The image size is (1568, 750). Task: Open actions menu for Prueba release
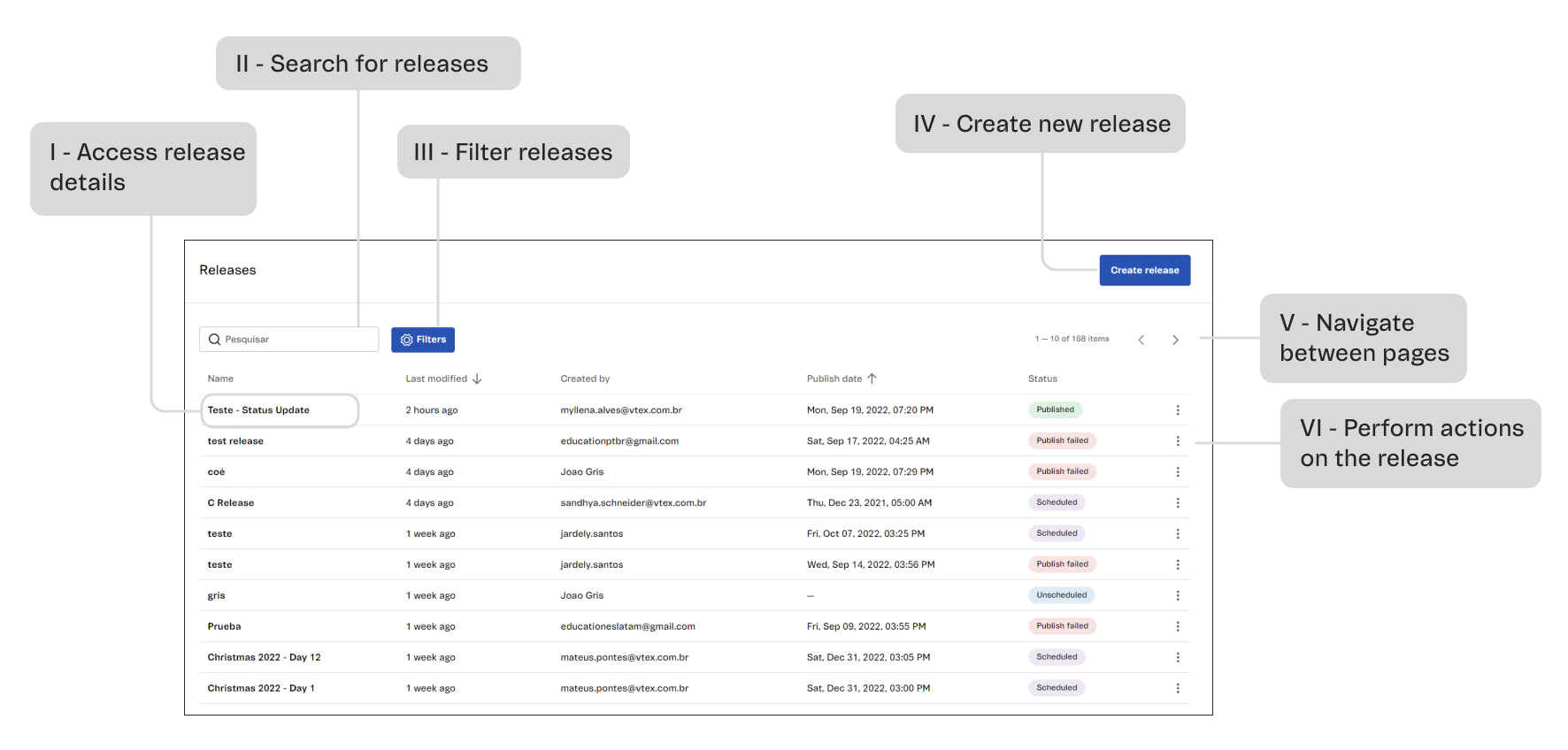pyautogui.click(x=1177, y=627)
